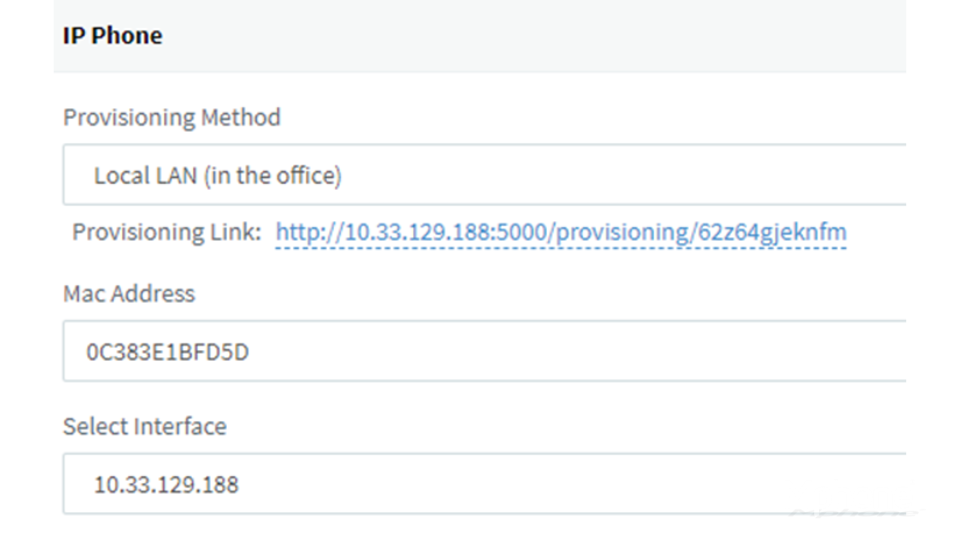
Task: Click the Provisioning Method label
Action: [171, 117]
